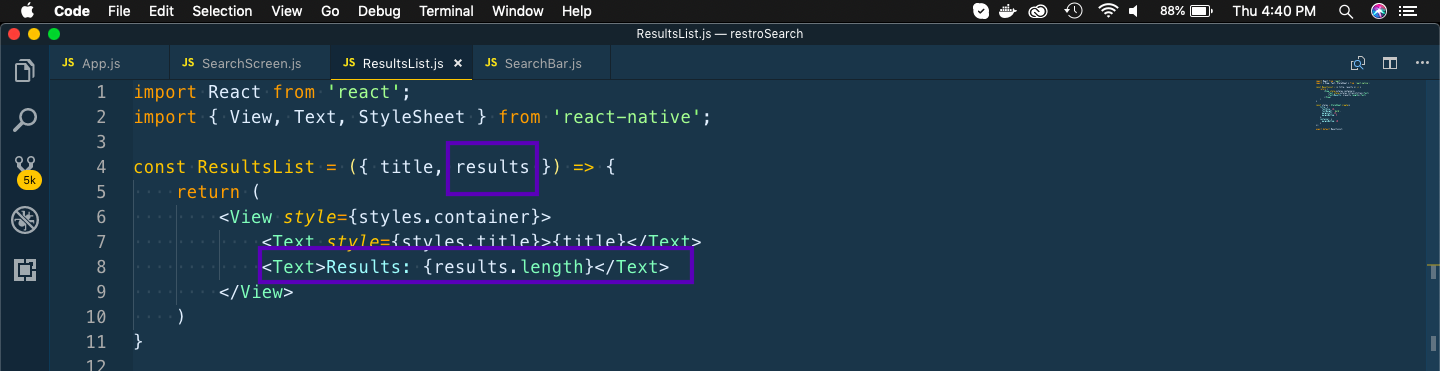Open the volume control in menu bar
The image size is (1440, 371).
1134,11
